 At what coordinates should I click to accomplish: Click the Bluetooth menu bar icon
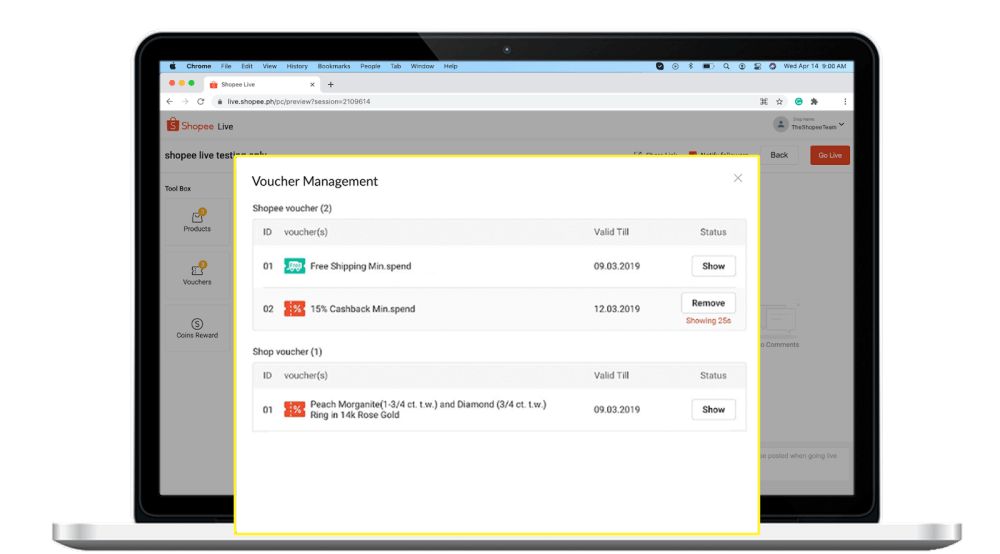691,66
